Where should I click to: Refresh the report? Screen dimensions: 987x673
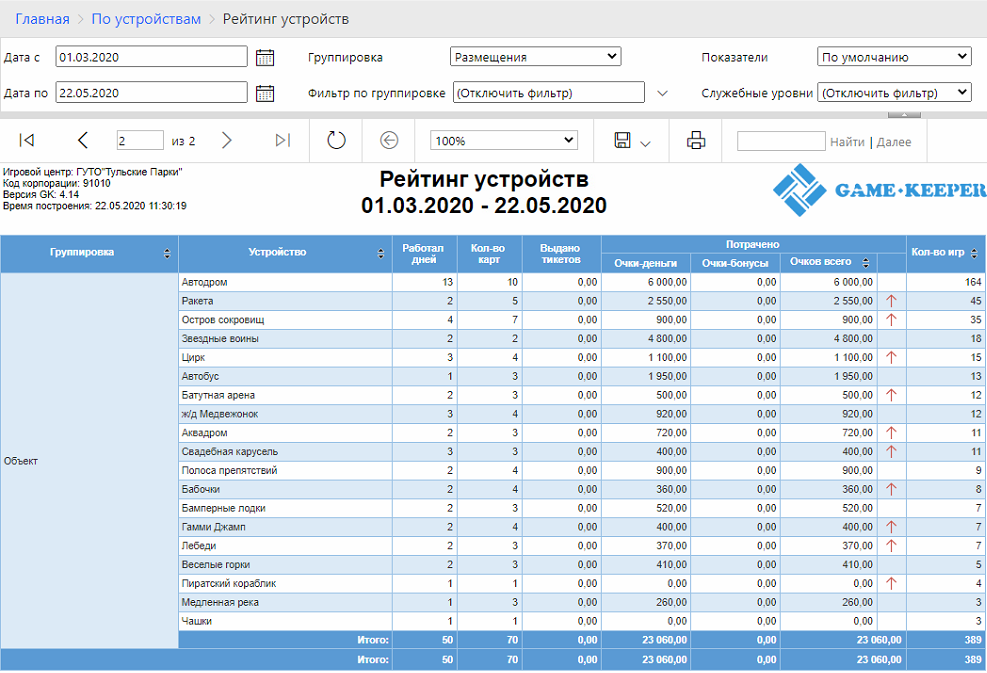(336, 140)
